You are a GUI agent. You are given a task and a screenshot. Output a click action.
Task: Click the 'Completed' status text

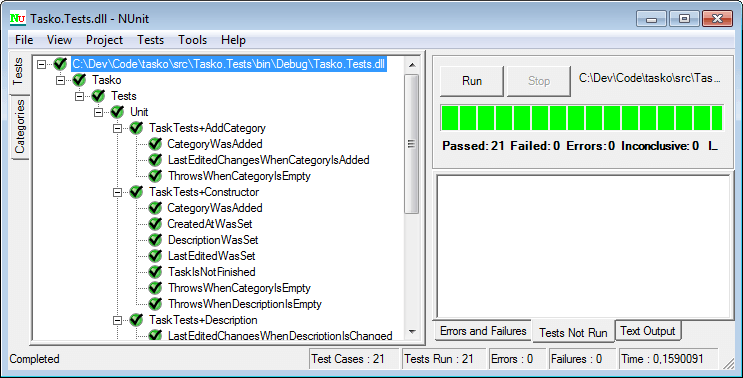(x=35, y=359)
